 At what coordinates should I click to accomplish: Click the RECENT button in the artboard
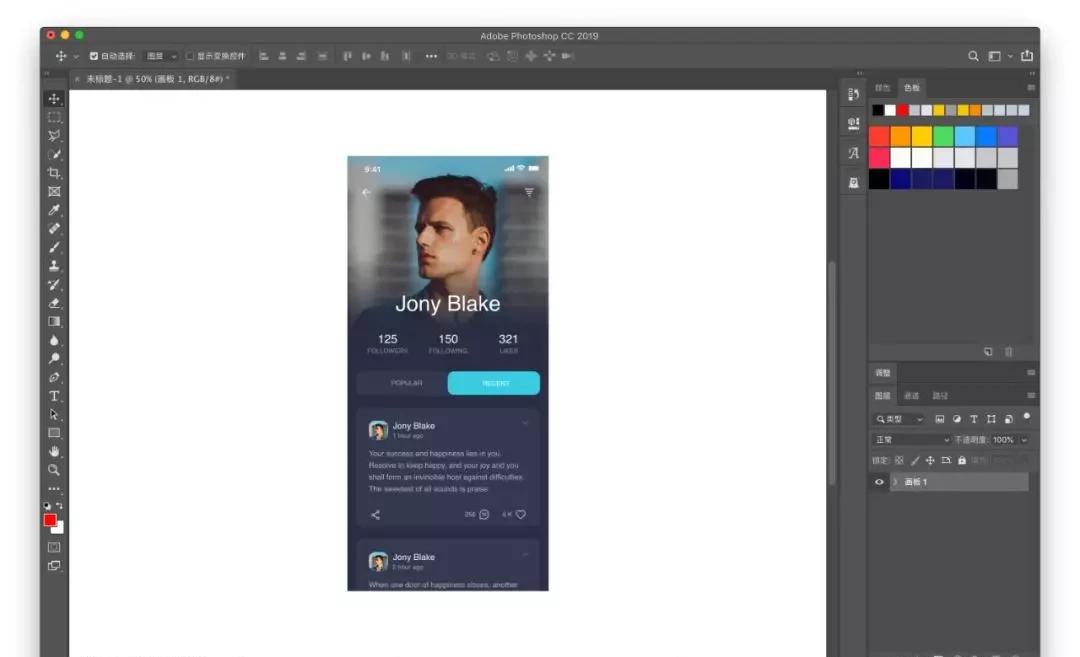(x=494, y=383)
